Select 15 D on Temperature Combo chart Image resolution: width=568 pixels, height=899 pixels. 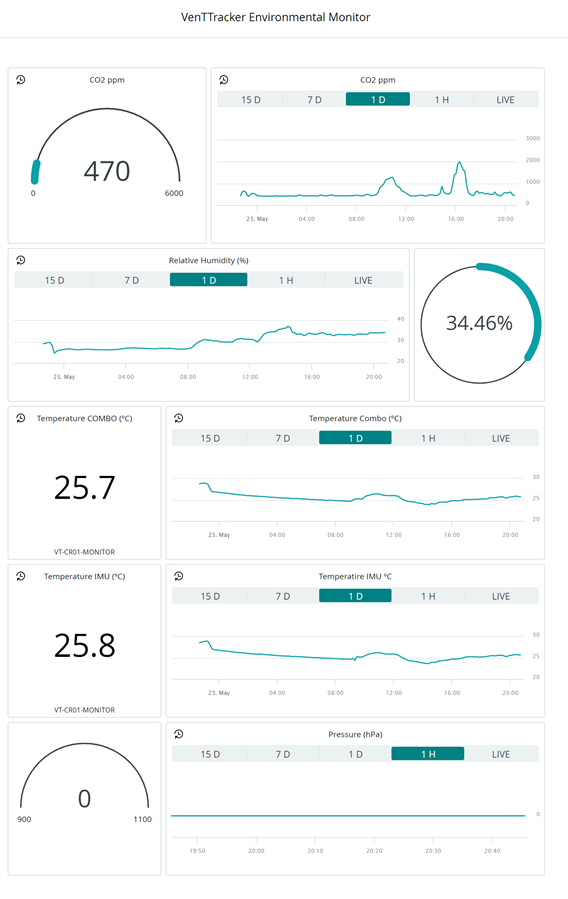pyautogui.click(x=210, y=438)
